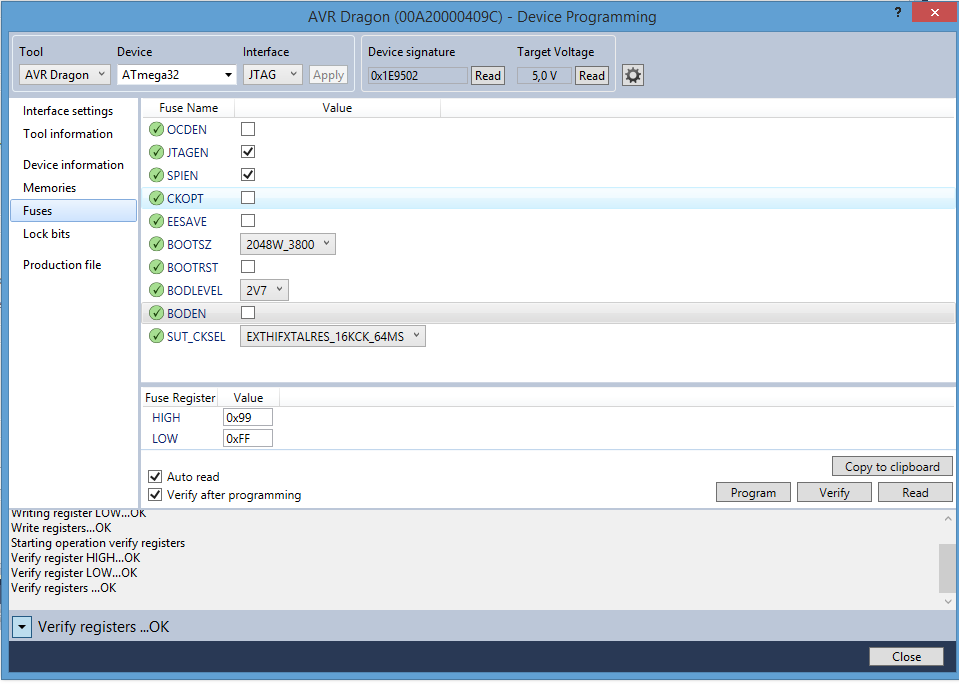Open Device information page
959x687 pixels.
73,165
